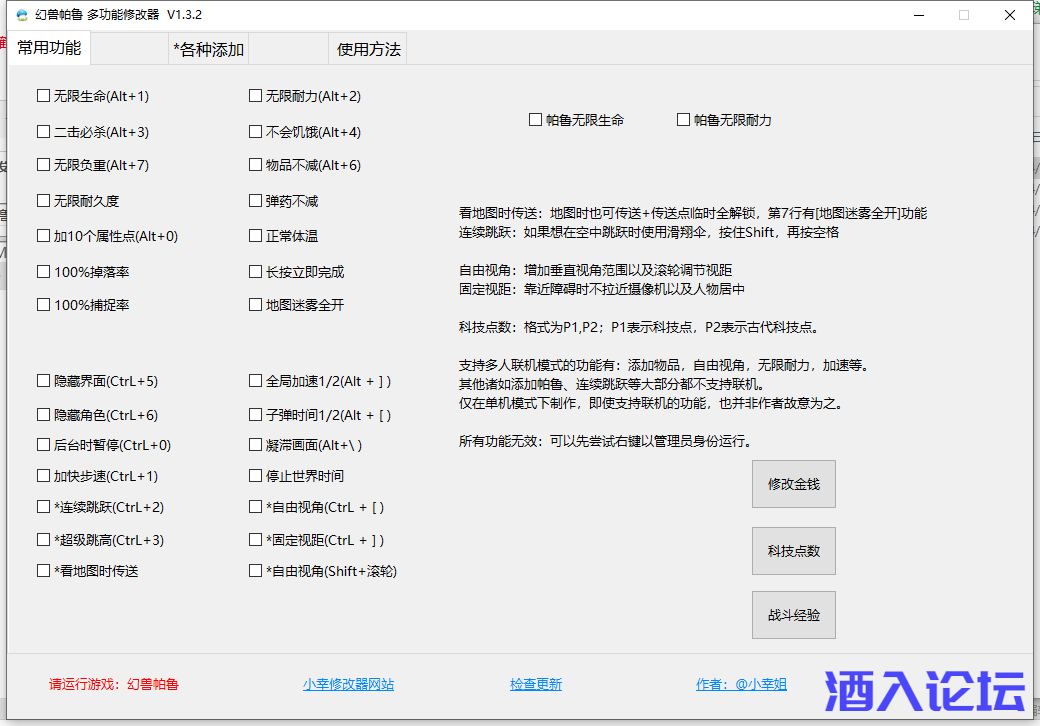Image resolution: width=1040 pixels, height=726 pixels.
Task: Click the 检查更新 link
Action: (535, 685)
